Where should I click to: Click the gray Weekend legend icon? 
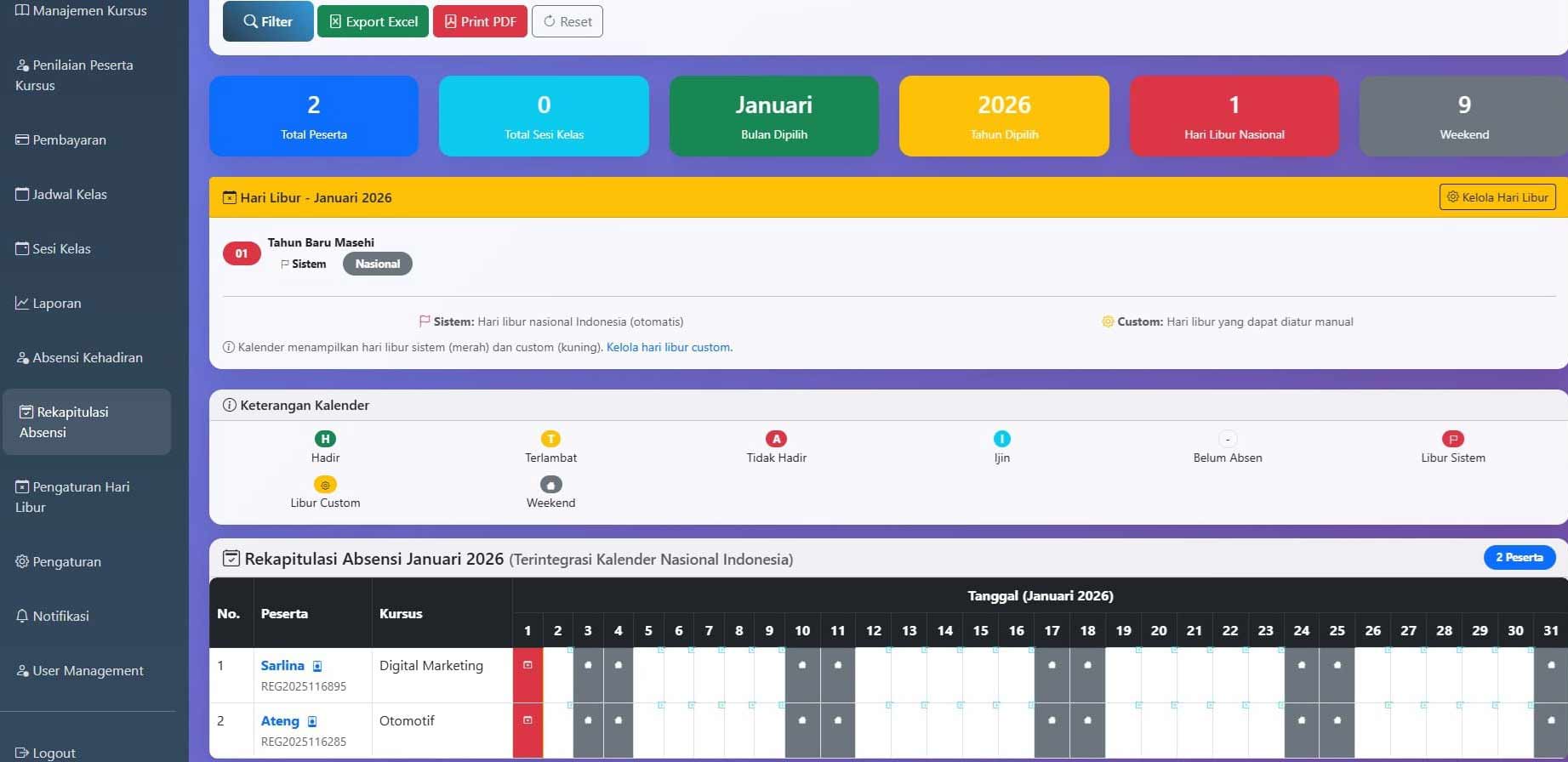pos(550,485)
